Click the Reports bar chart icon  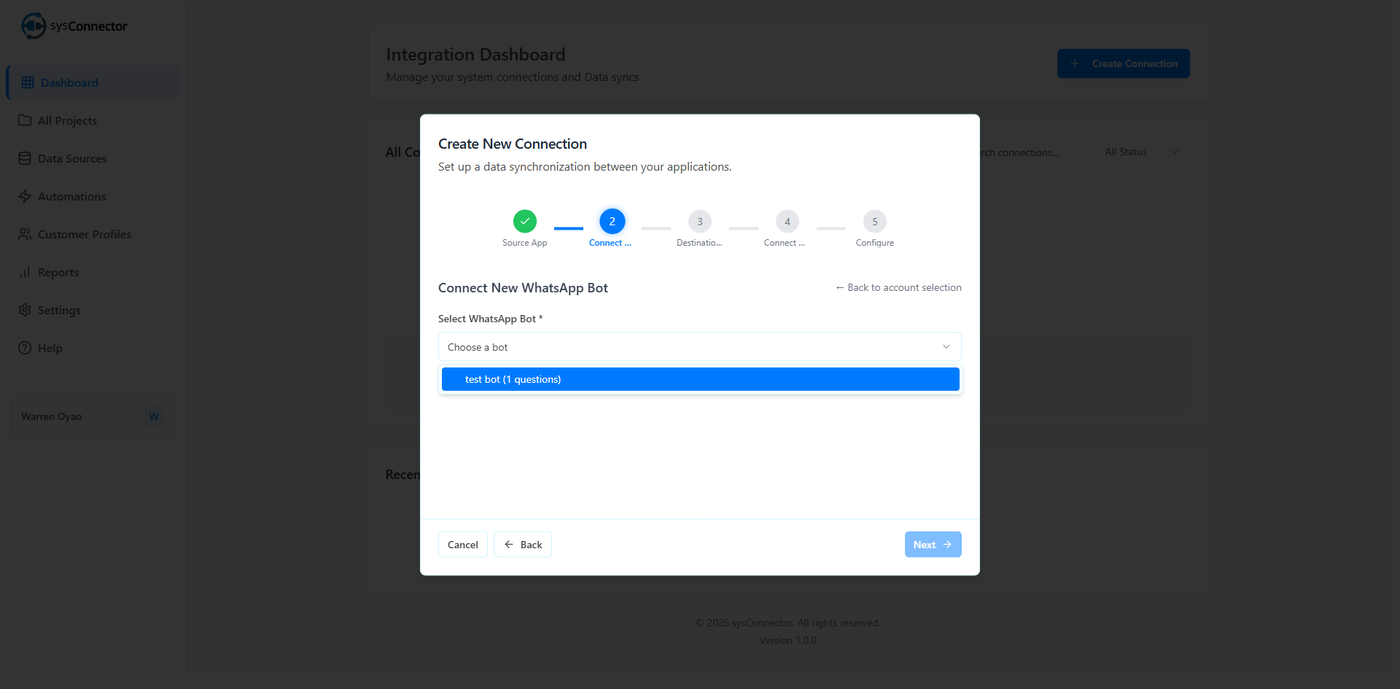[x=25, y=273]
